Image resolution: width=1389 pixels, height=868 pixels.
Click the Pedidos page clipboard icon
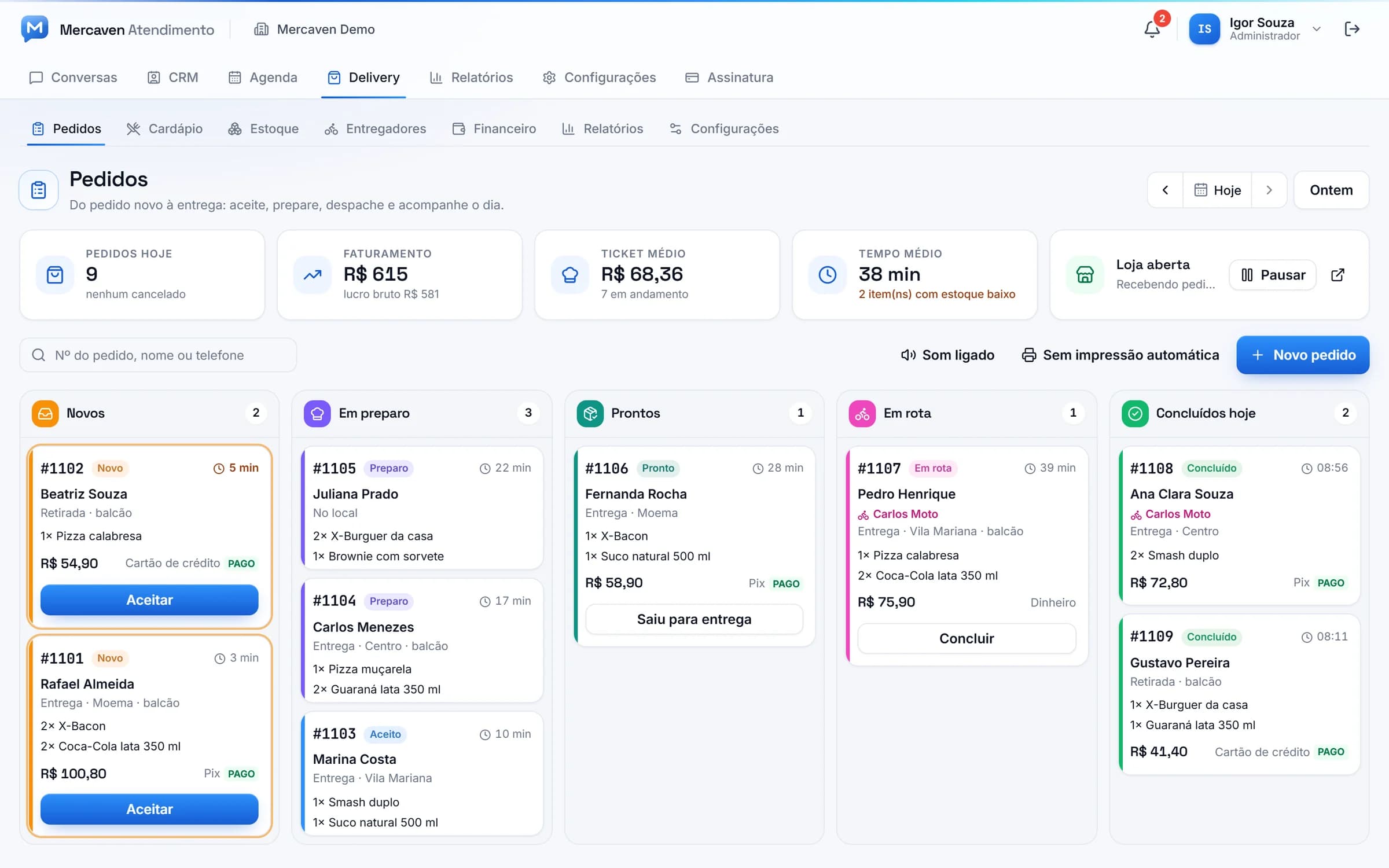[x=39, y=190]
